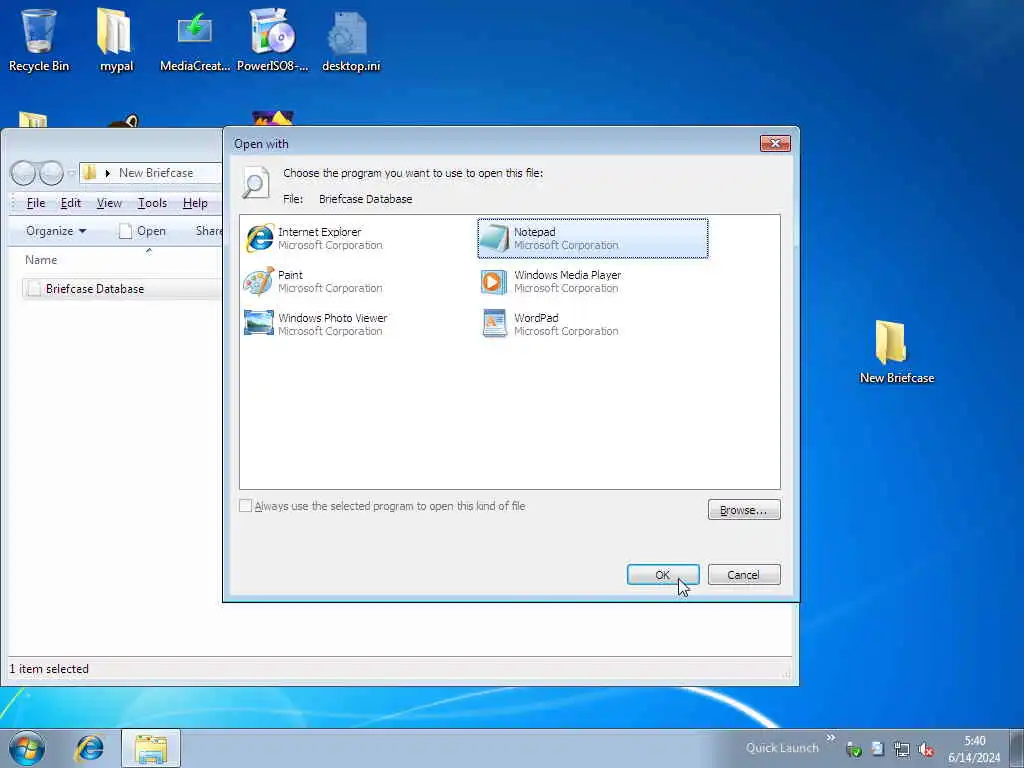This screenshot has height=768, width=1024.
Task: Click the Explorer forward navigation button
Action: click(51, 173)
